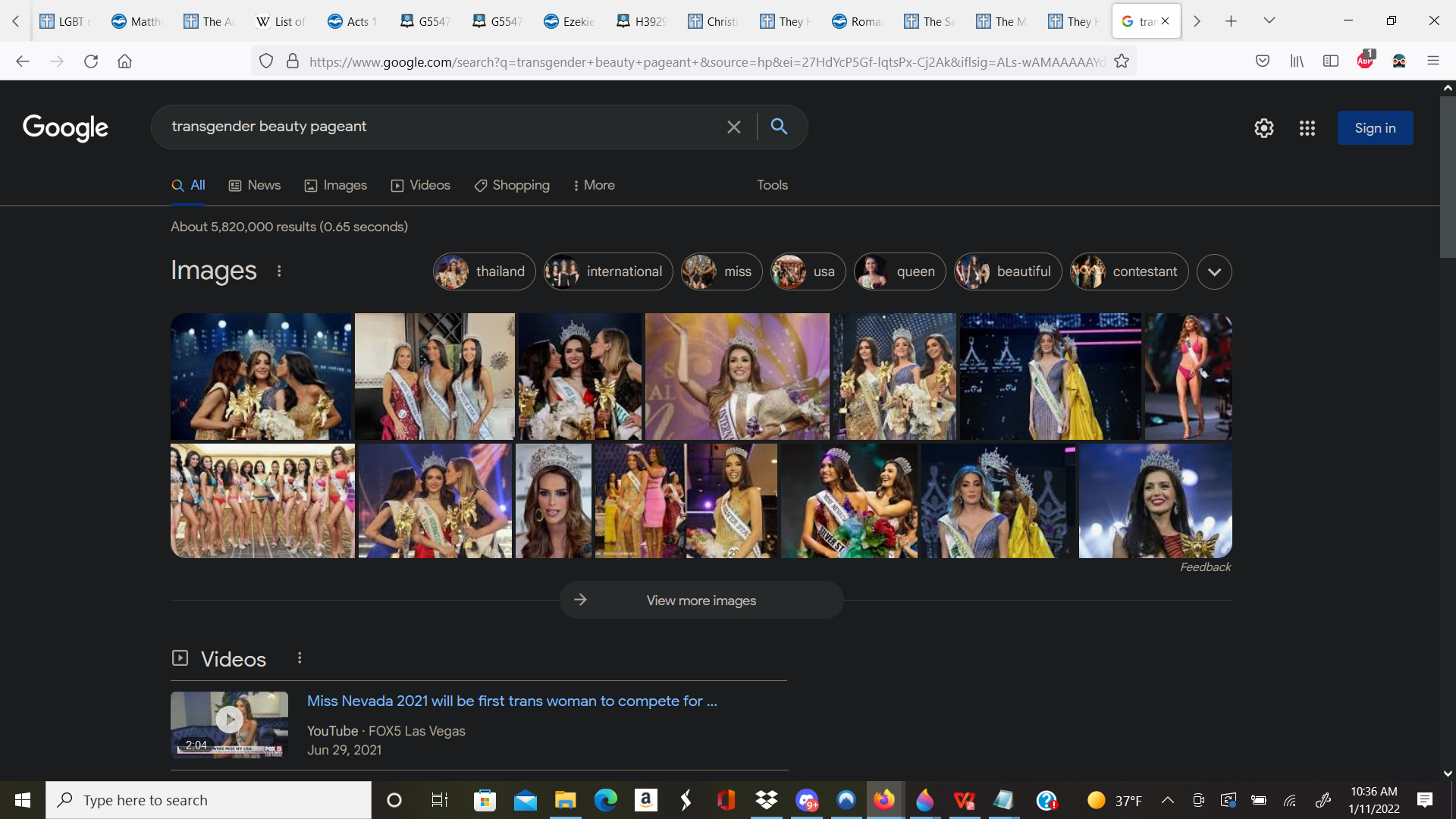Expand more image filter chips
Image resolution: width=1456 pixels, height=819 pixels.
click(1214, 271)
